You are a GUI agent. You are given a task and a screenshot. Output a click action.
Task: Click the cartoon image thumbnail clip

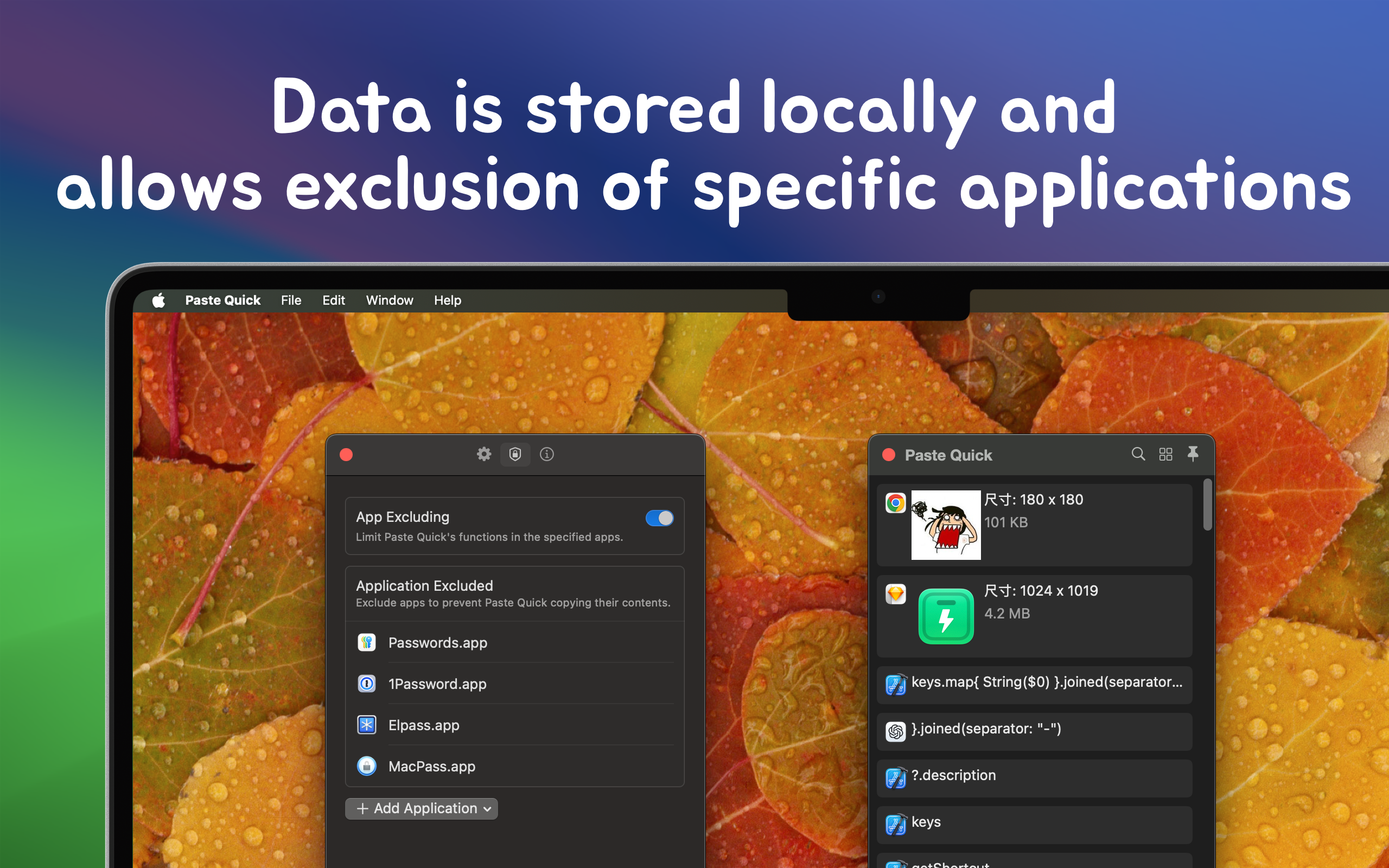946,525
